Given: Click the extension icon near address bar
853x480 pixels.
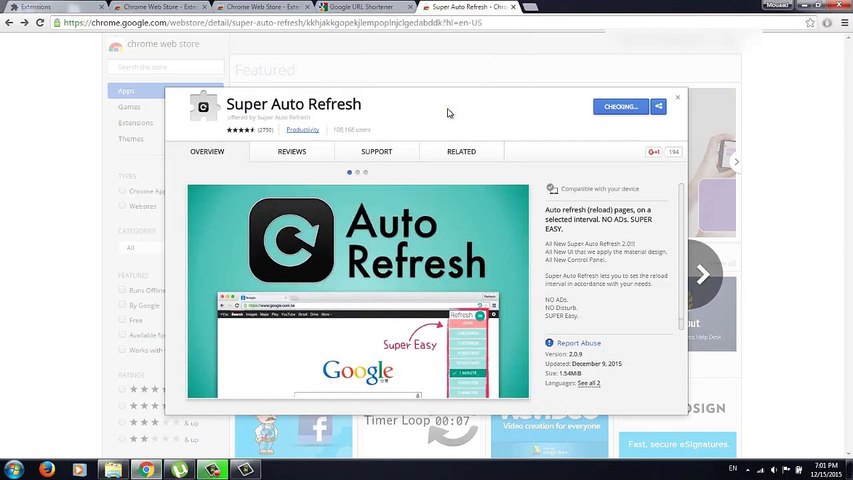Looking at the screenshot, I should (x=827, y=23).
